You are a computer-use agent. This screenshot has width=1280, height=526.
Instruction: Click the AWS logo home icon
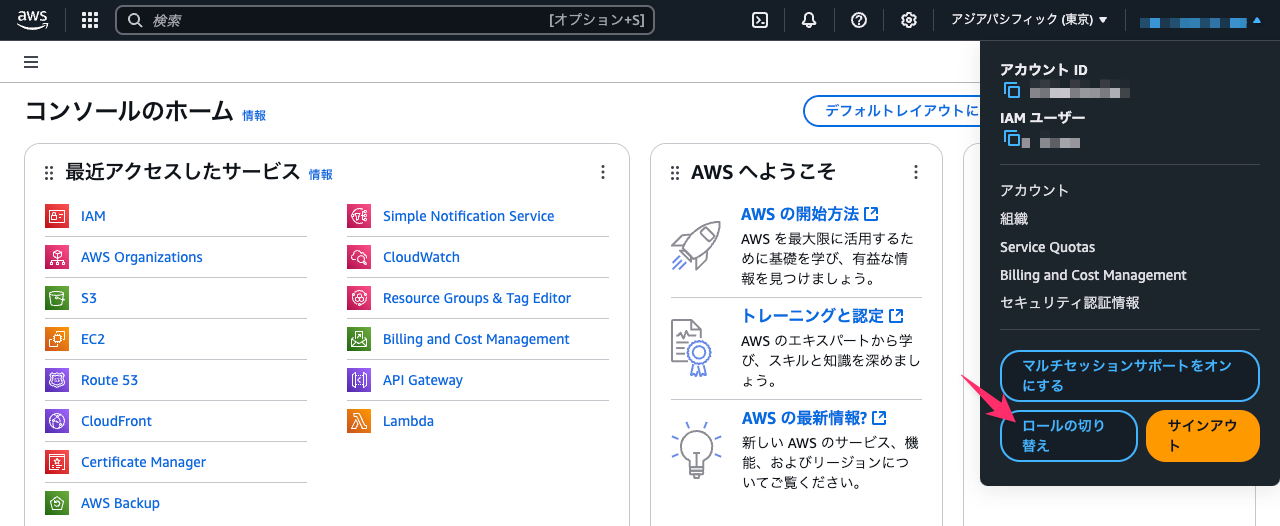(32, 19)
